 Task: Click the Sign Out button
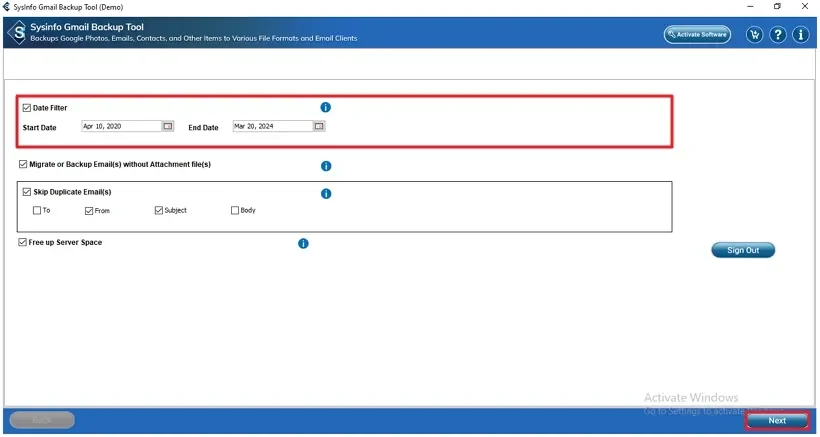pyautogui.click(x=743, y=250)
